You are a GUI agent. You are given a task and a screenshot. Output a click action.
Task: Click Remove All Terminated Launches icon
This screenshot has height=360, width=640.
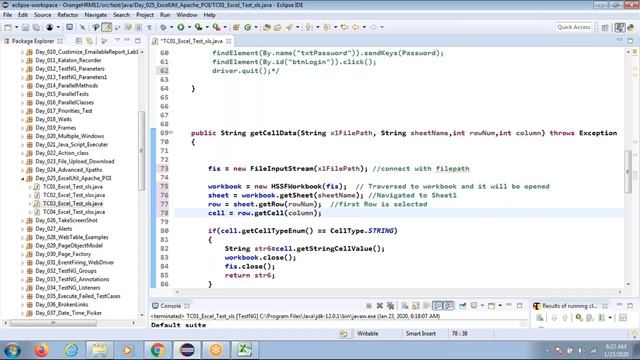point(391,306)
